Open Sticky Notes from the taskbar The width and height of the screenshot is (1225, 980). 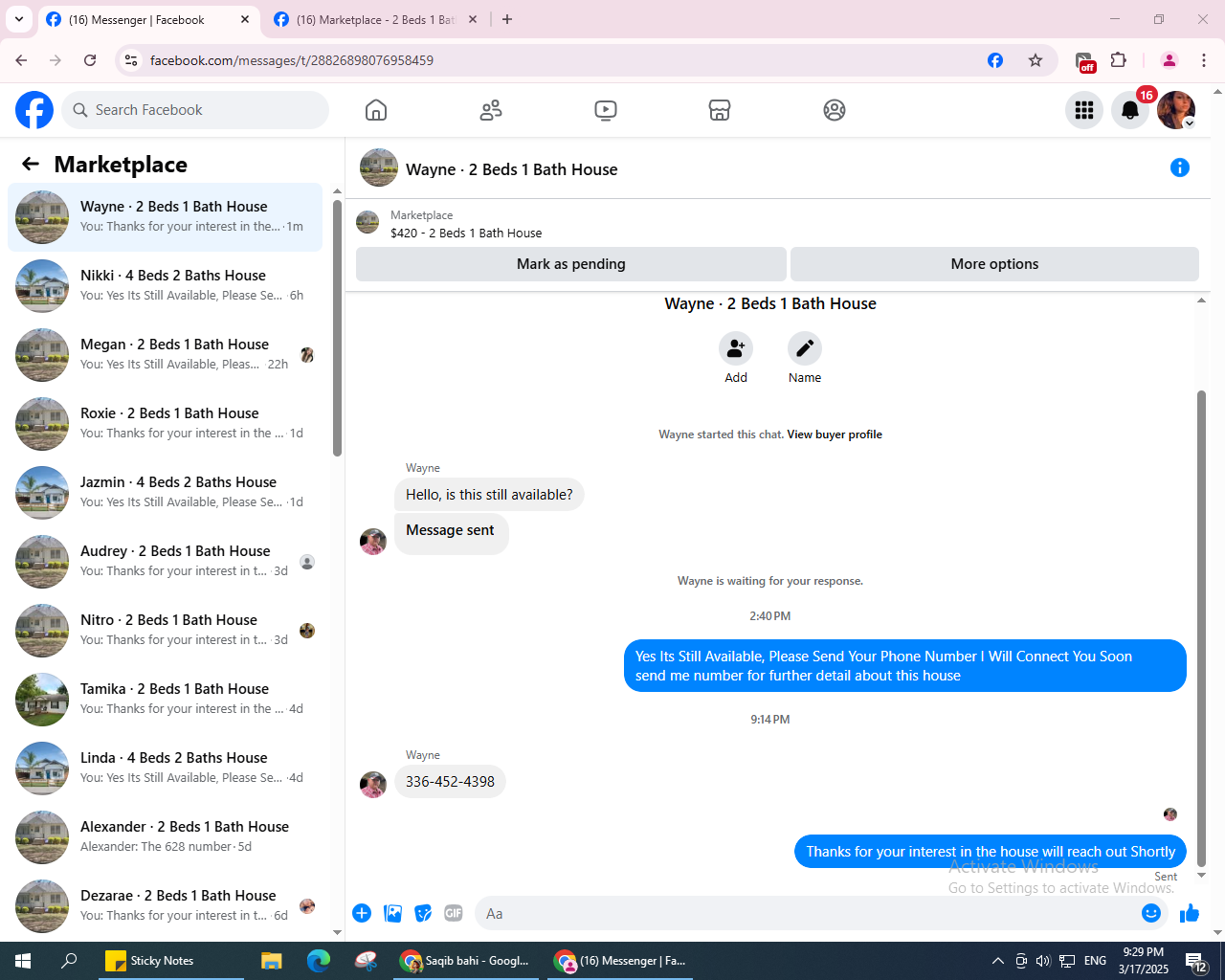(x=170, y=961)
